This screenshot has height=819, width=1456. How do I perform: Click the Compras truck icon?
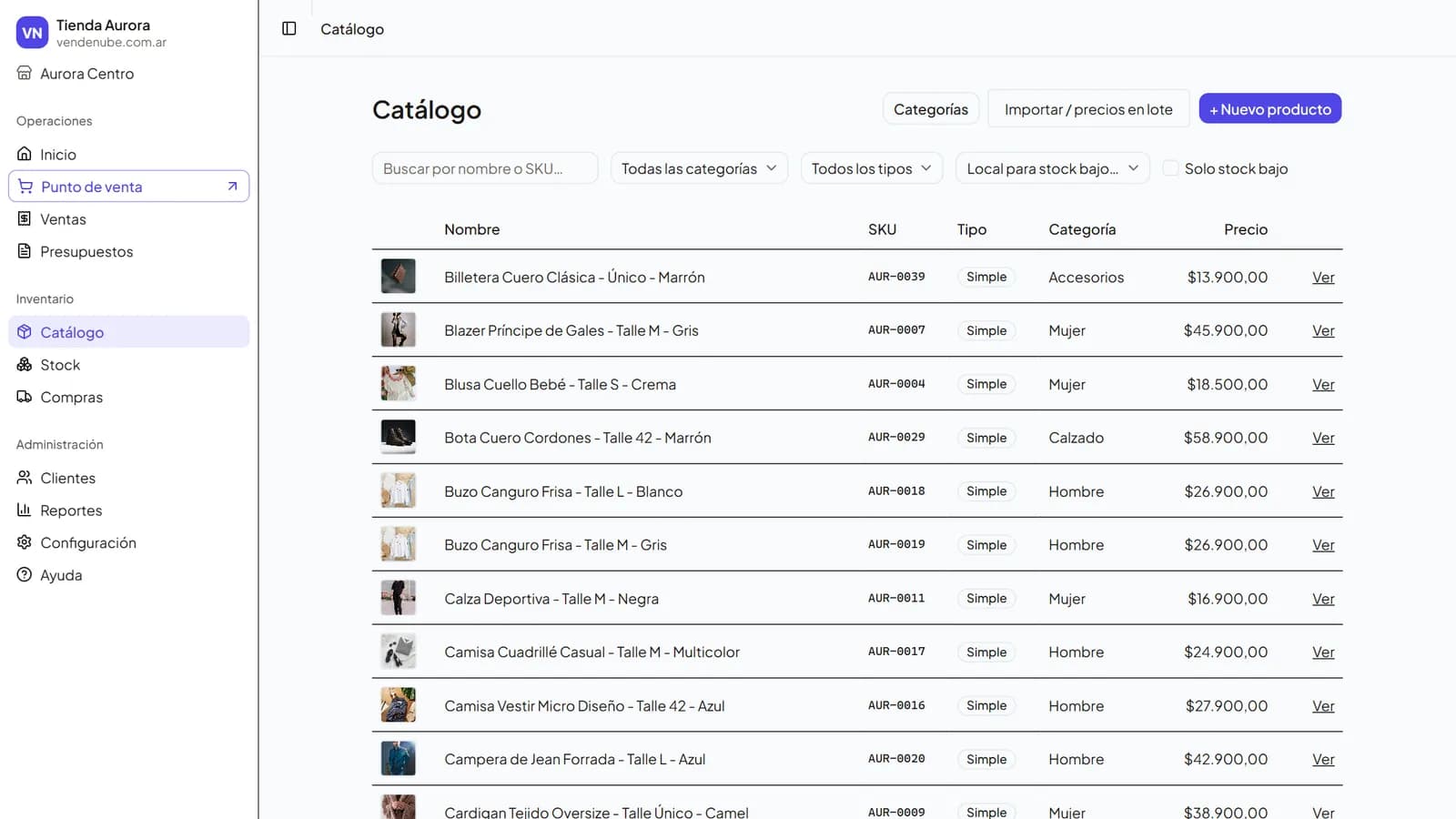pyautogui.click(x=25, y=397)
